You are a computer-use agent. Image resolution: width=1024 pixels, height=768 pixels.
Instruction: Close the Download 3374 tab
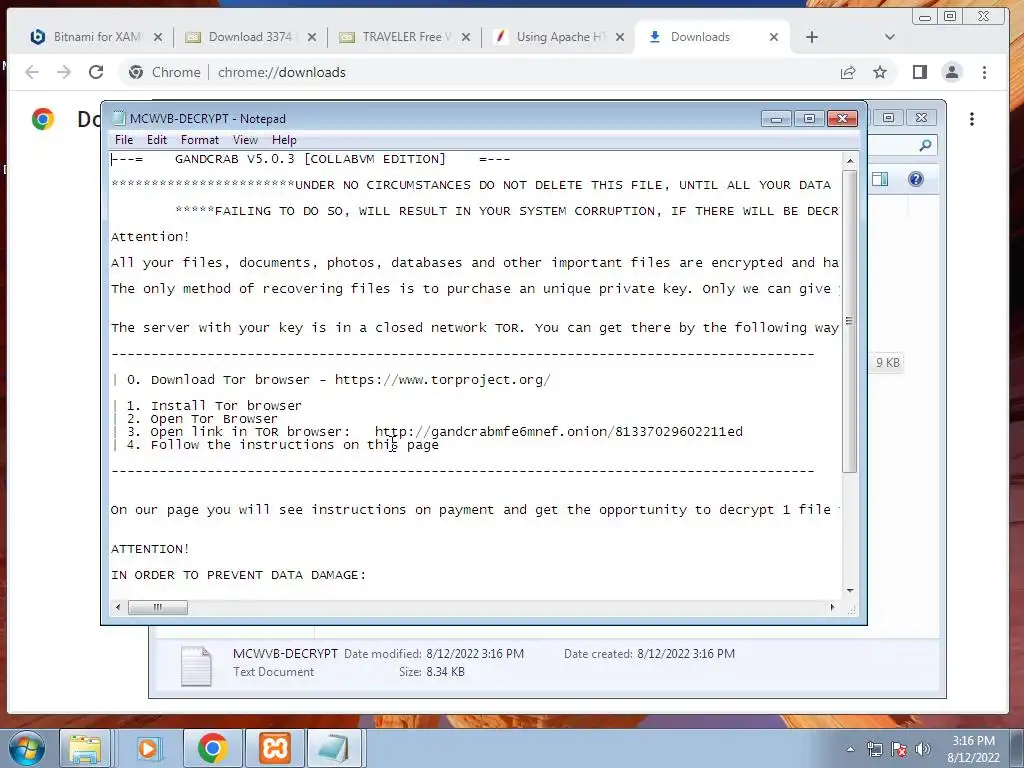tap(312, 37)
